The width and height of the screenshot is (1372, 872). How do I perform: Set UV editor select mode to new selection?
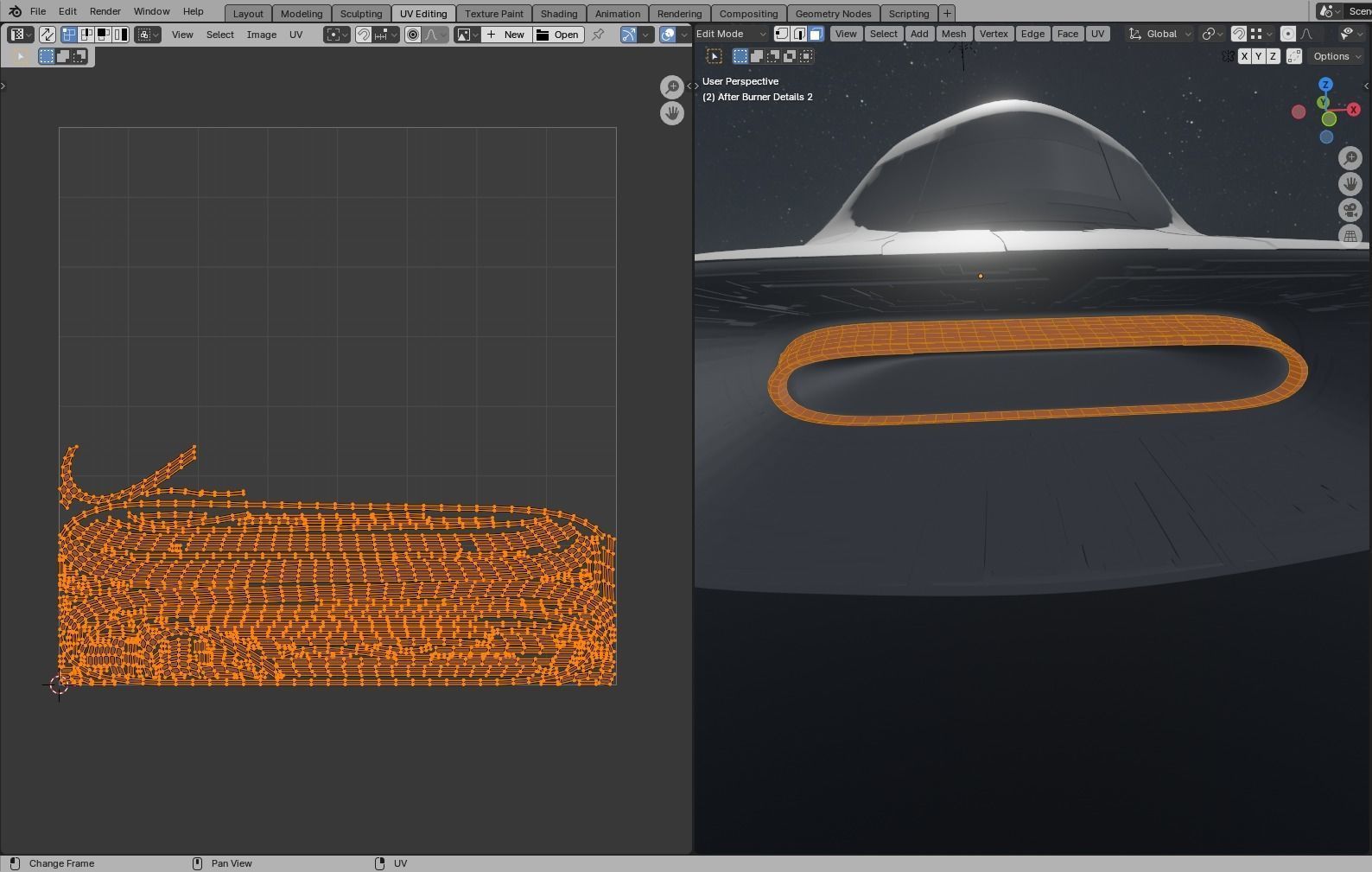47,56
